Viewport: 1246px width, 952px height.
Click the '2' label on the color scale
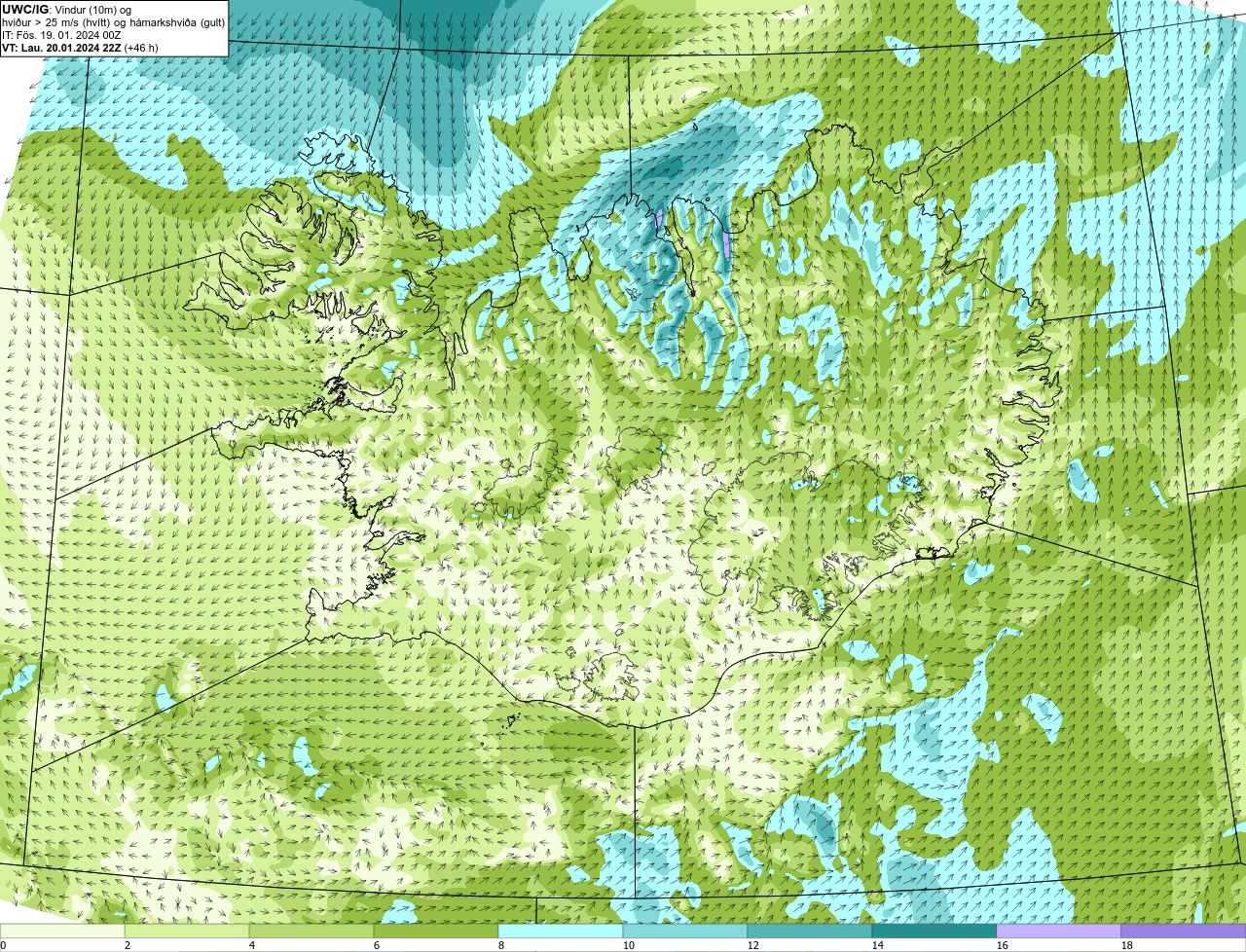tap(128, 945)
